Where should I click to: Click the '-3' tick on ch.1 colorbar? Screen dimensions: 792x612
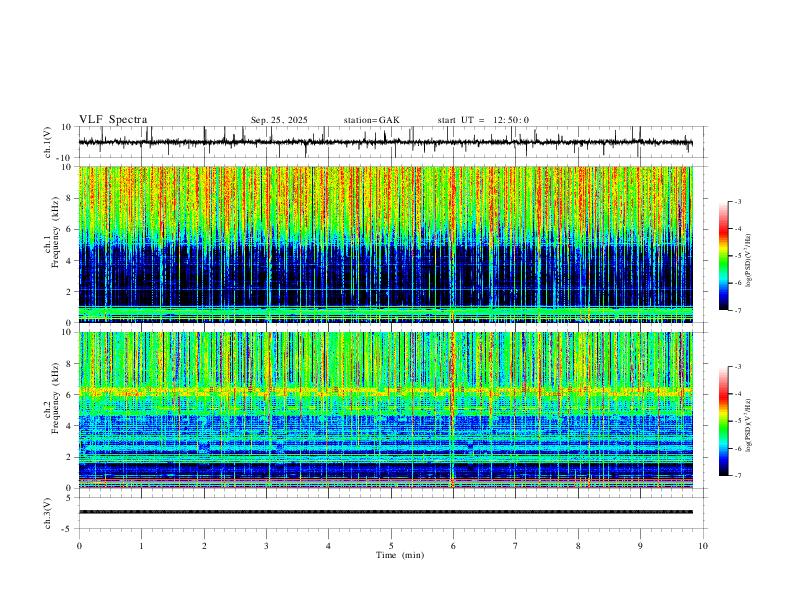point(737,201)
